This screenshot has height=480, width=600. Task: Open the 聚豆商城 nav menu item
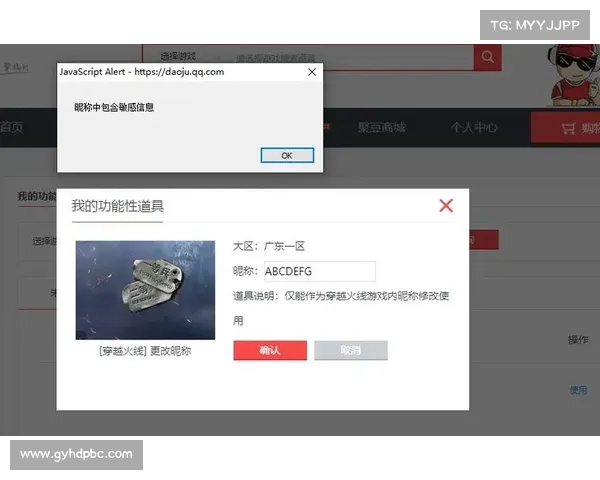point(382,128)
